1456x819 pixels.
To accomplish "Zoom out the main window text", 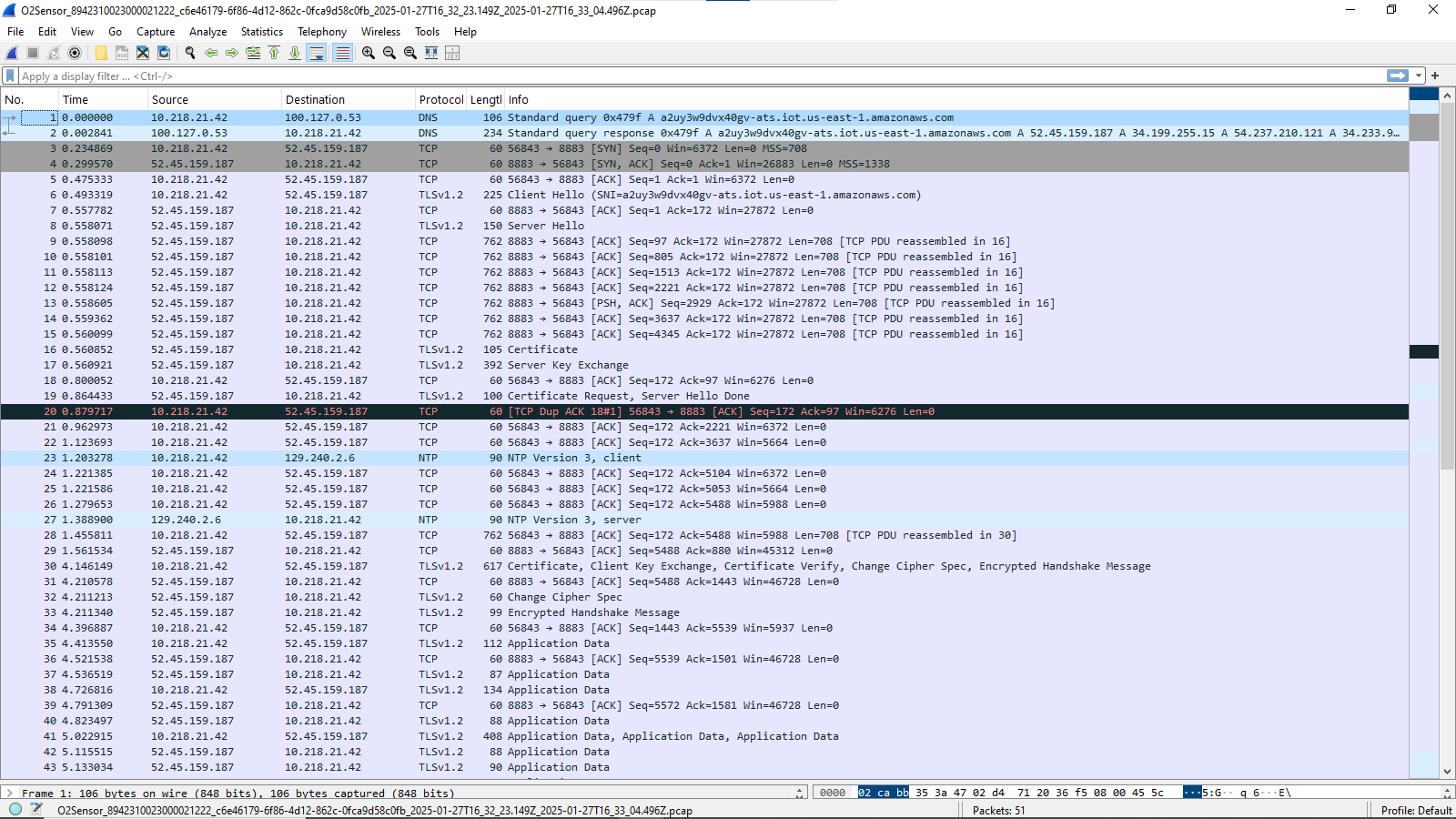I will pos(389,53).
